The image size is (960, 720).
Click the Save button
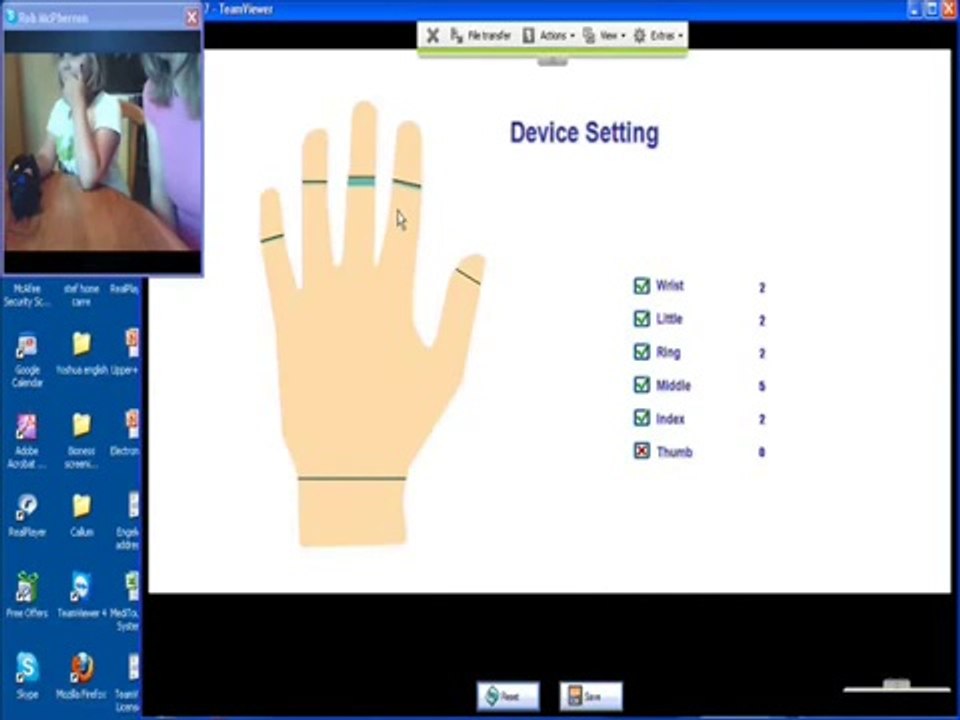(591, 696)
